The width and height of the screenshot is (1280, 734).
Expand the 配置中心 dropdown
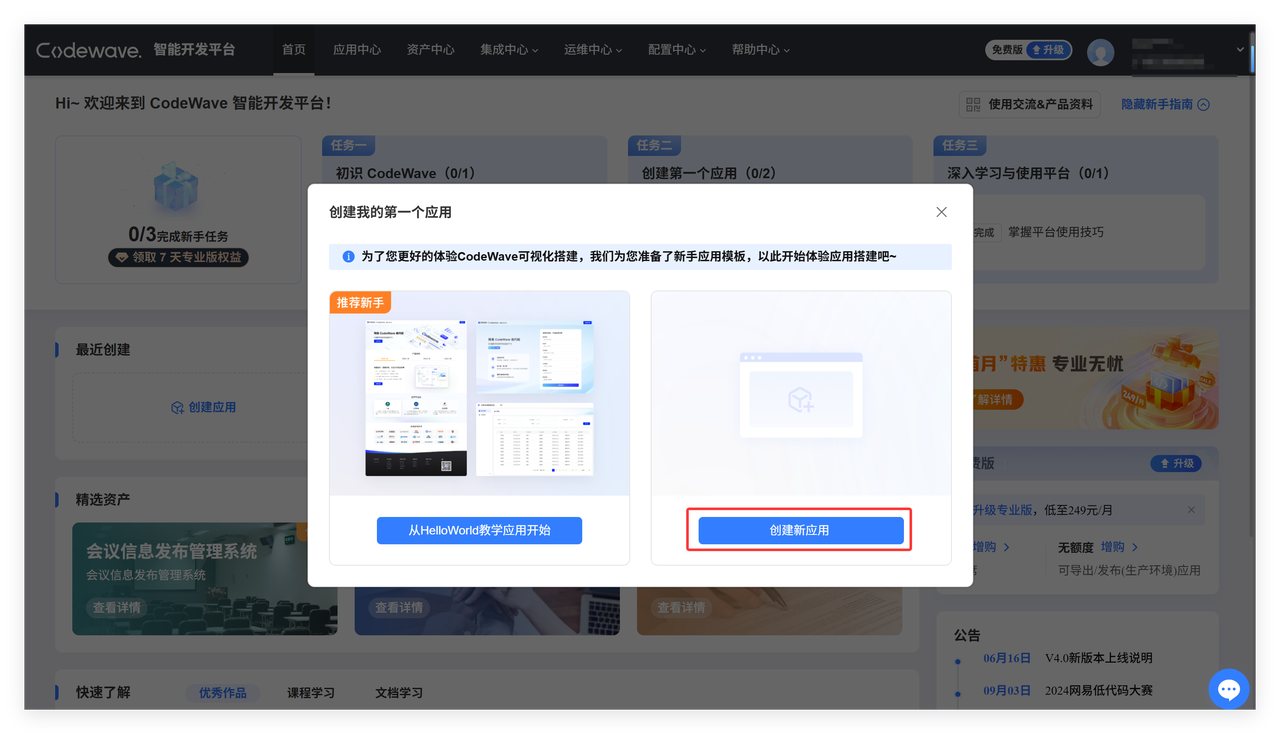(x=677, y=50)
